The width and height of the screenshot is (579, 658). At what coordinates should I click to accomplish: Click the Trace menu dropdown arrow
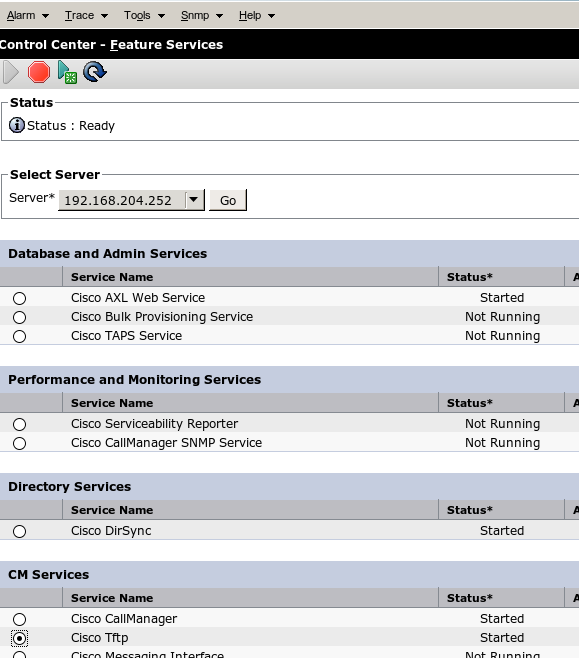pos(104,16)
